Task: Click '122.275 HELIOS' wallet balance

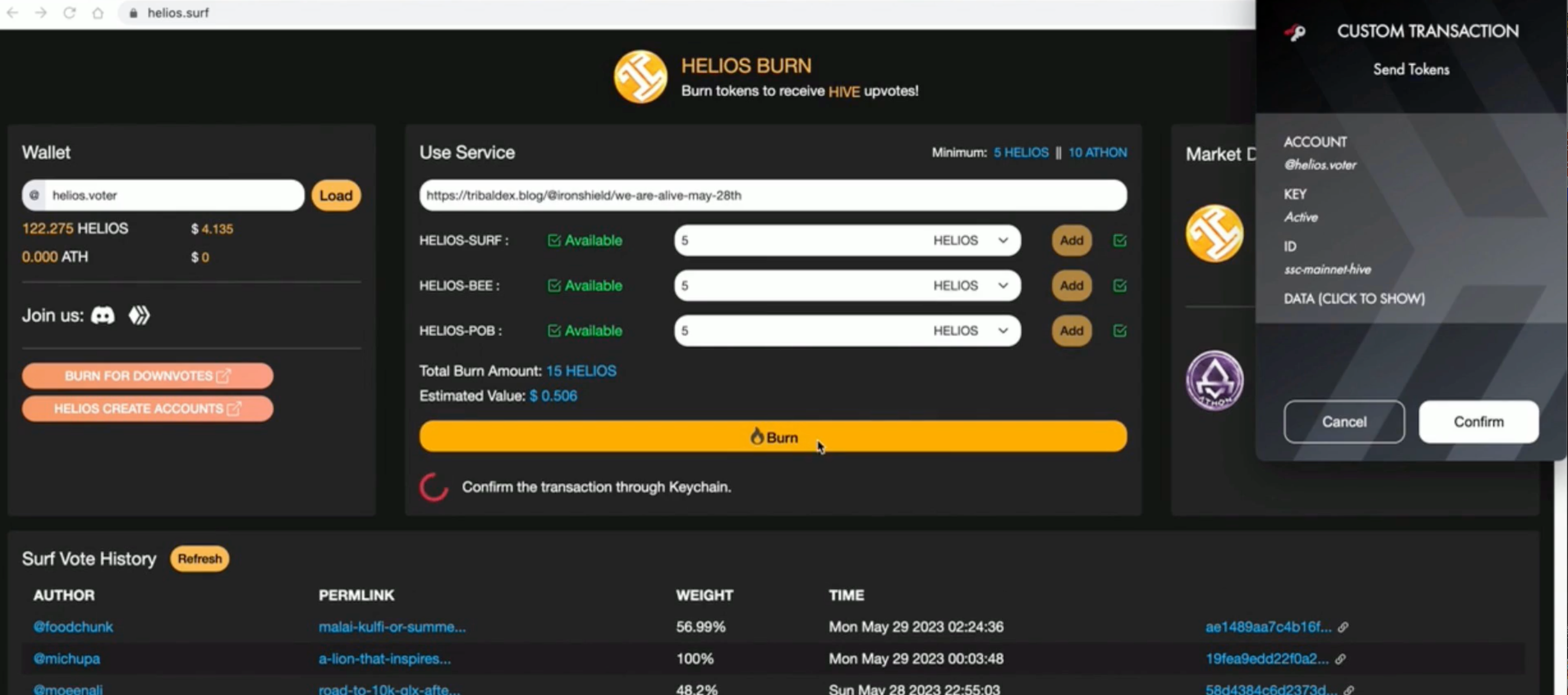Action: (x=75, y=229)
